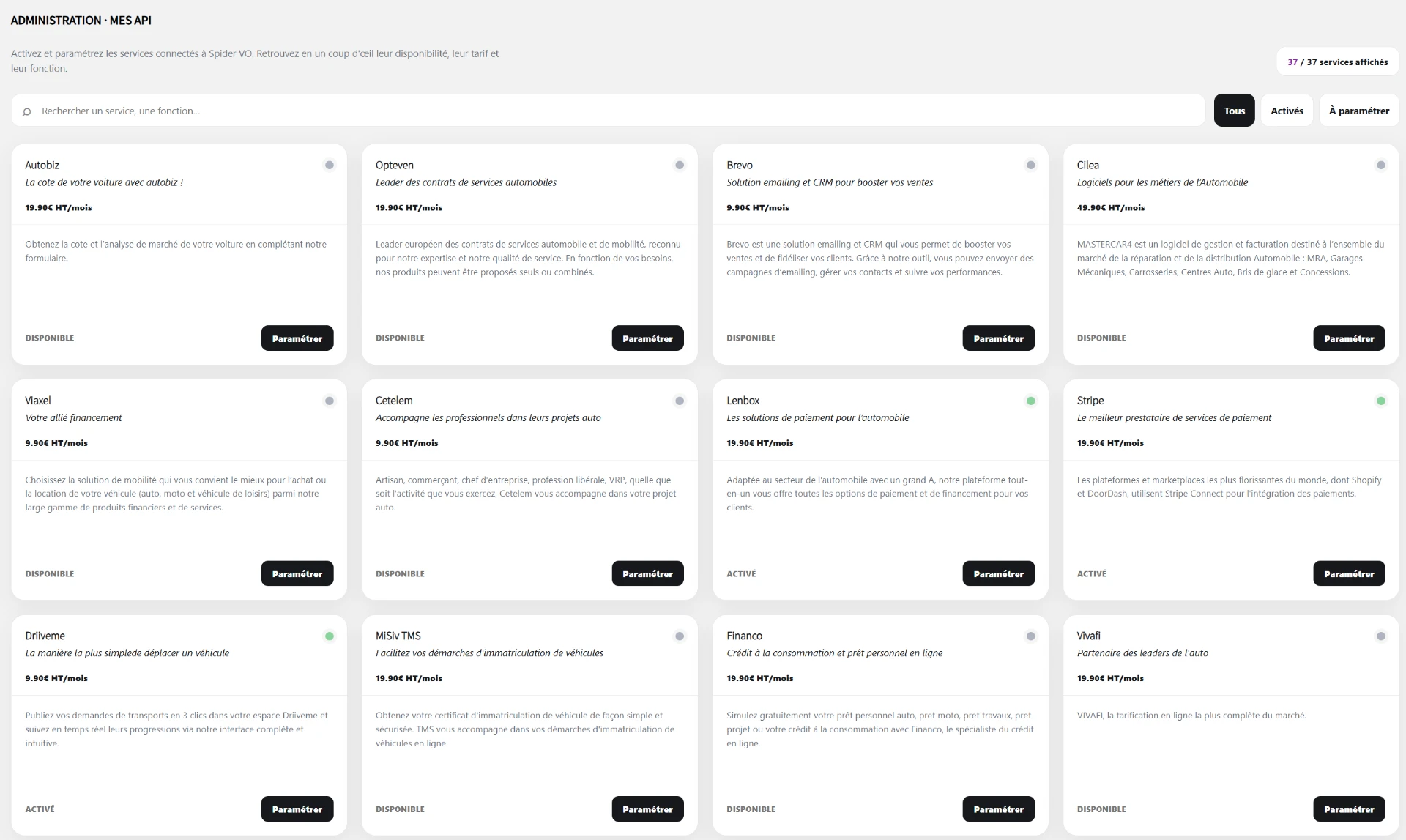This screenshot has width=1406, height=840.
Task: Open Paramétrer for Lenbox
Action: (x=998, y=573)
